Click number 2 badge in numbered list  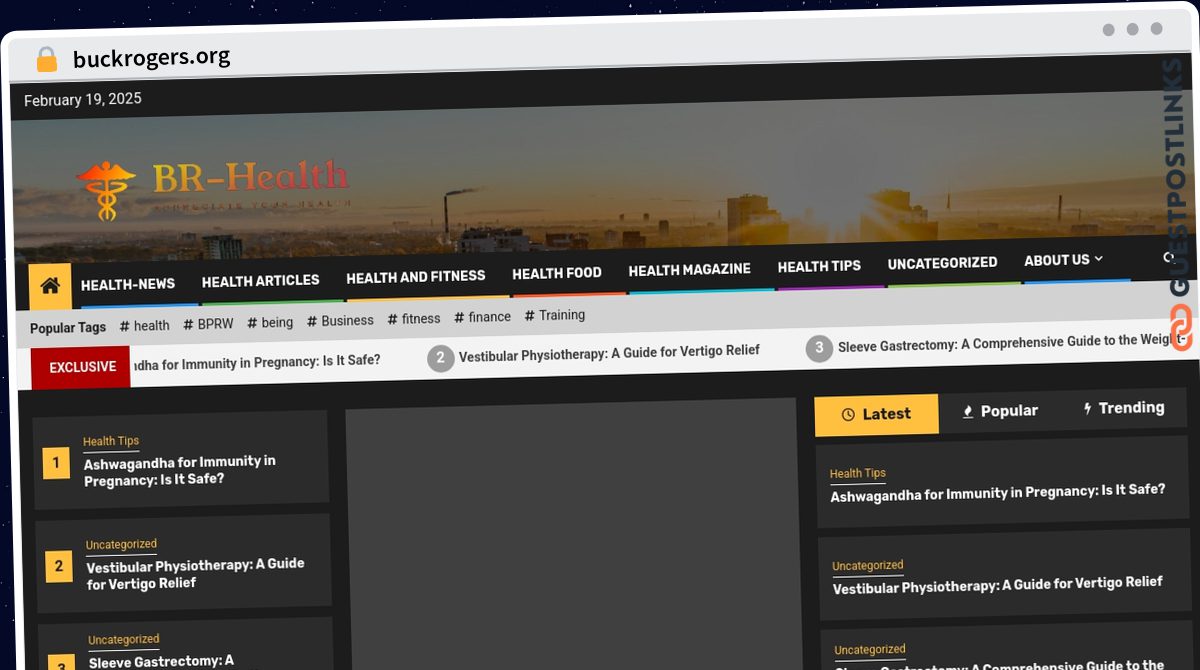(x=59, y=566)
